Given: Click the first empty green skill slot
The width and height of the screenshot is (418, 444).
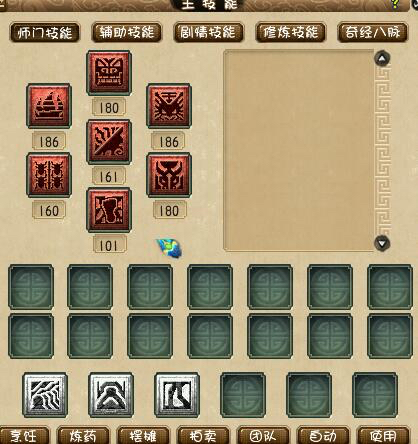Looking at the screenshot, I should [x=31, y=287].
